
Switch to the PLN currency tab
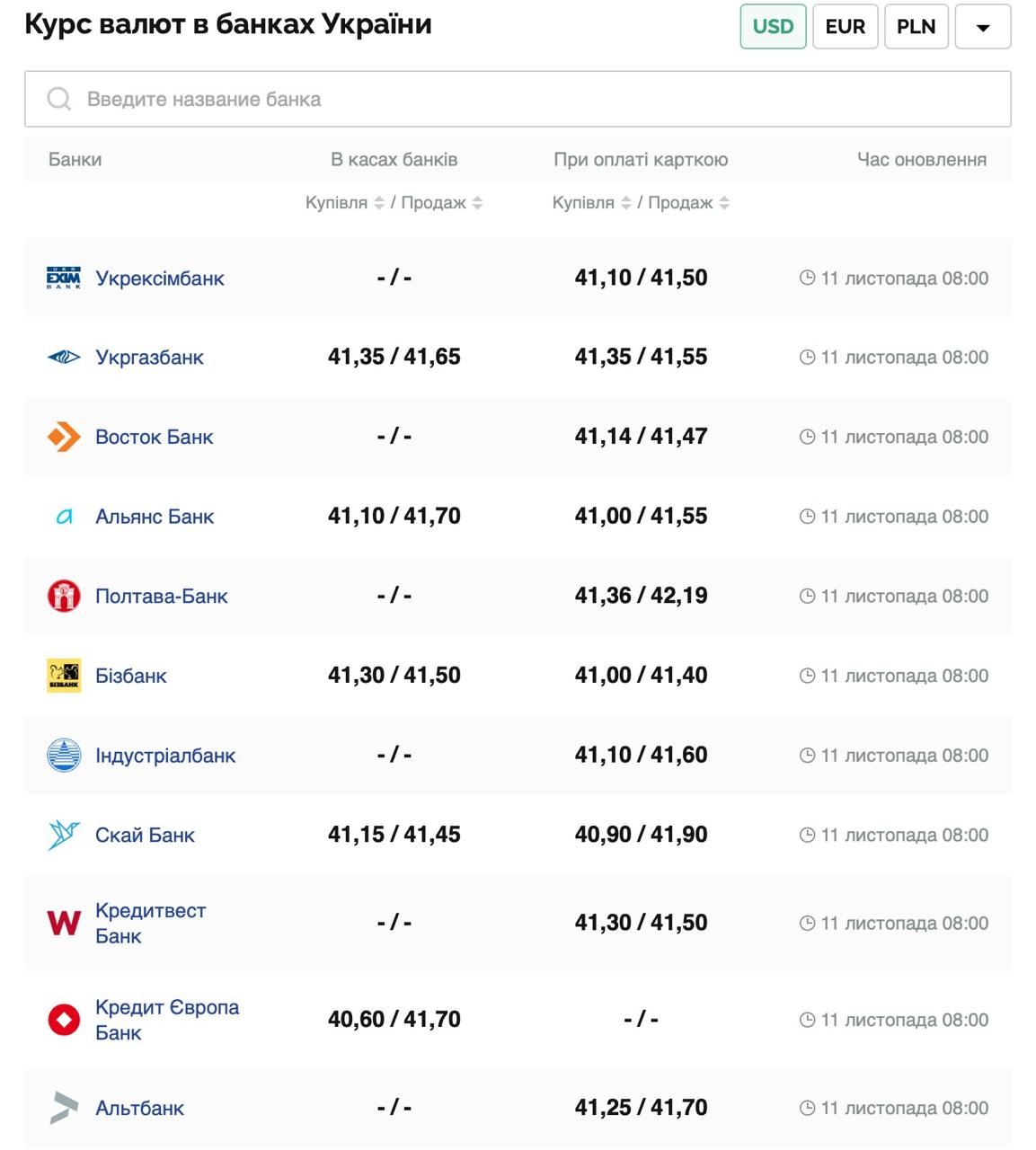[916, 27]
